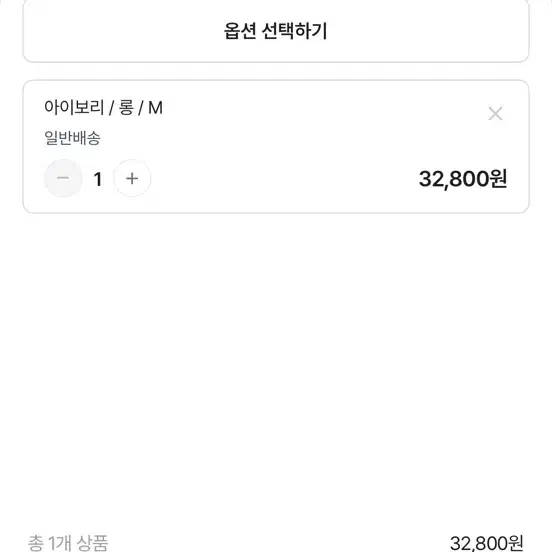This screenshot has height=552, width=552.
Task: Choose another option with 옵션 선택하기 button
Action: coord(276,31)
